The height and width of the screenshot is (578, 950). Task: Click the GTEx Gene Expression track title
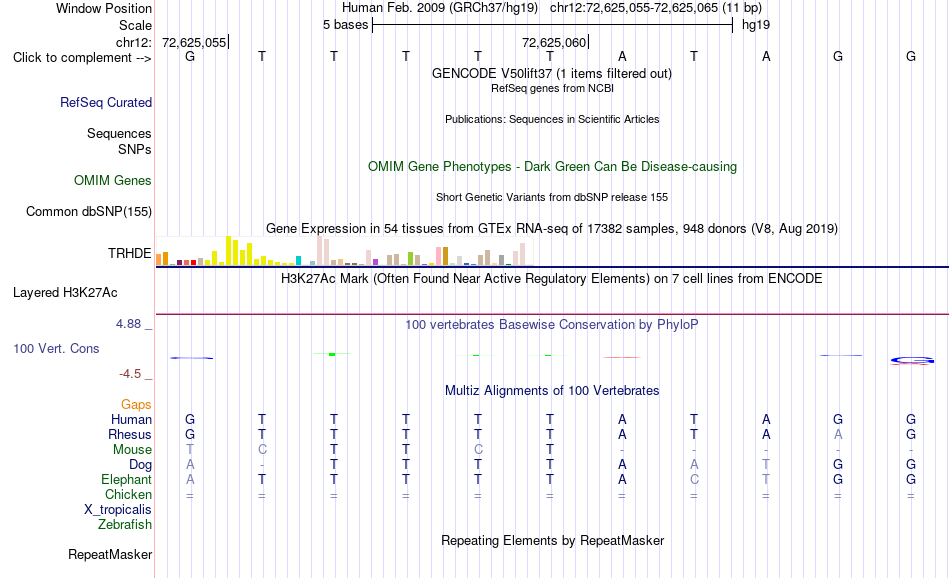(551, 228)
